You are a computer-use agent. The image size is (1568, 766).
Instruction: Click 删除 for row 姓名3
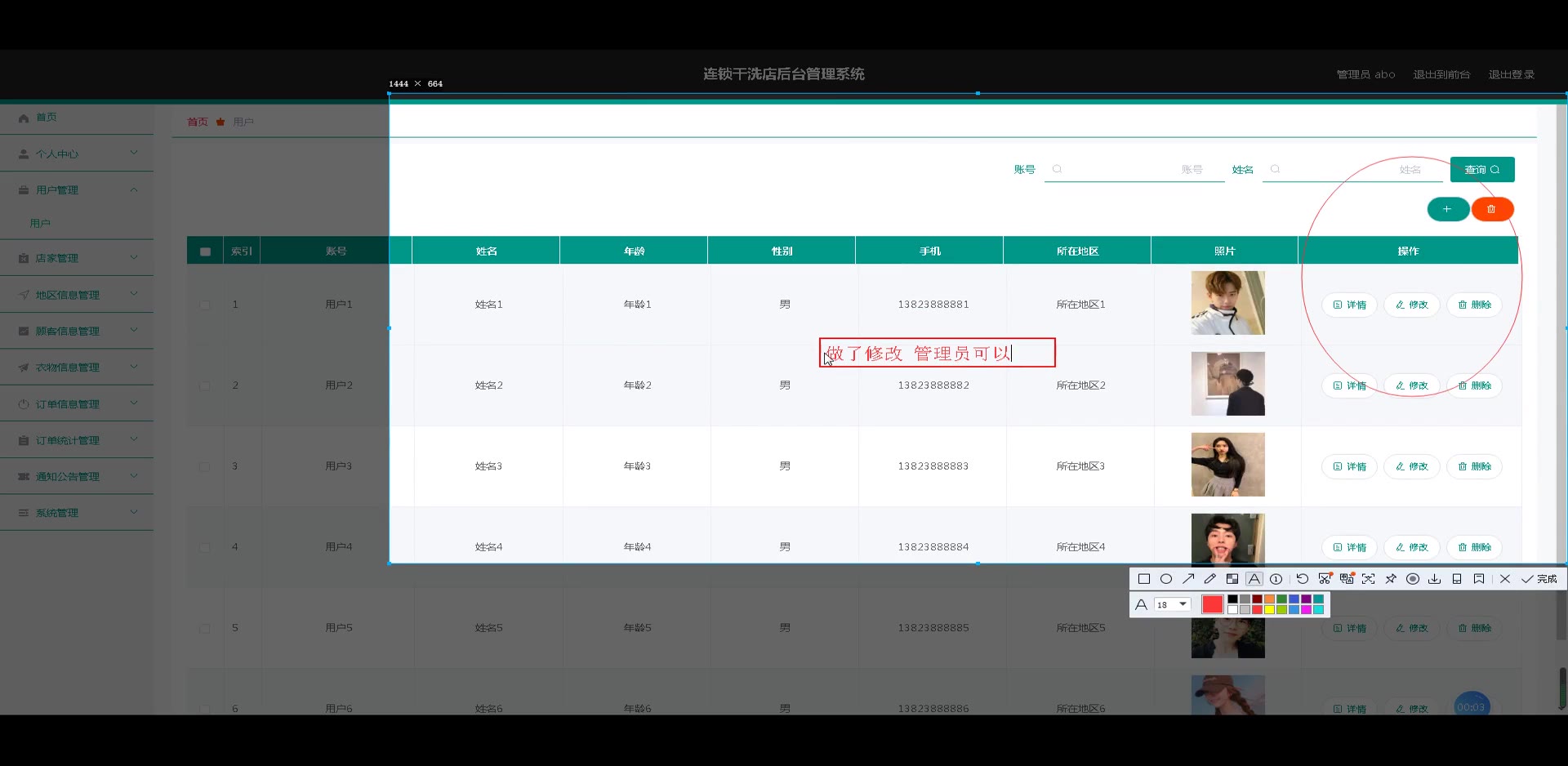point(1474,466)
